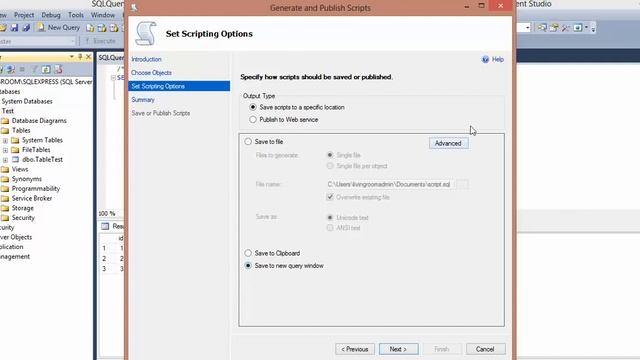Click the disconnect icon in Object Explorer toolbar

11,69
